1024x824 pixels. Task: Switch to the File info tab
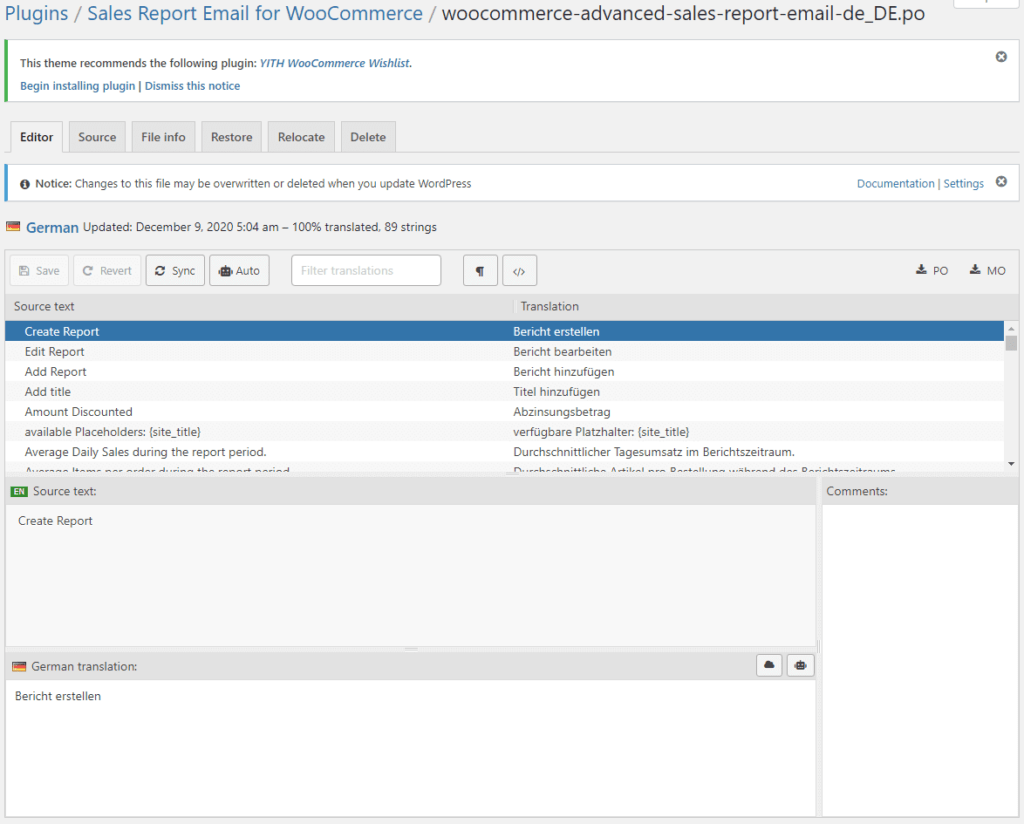[163, 136]
